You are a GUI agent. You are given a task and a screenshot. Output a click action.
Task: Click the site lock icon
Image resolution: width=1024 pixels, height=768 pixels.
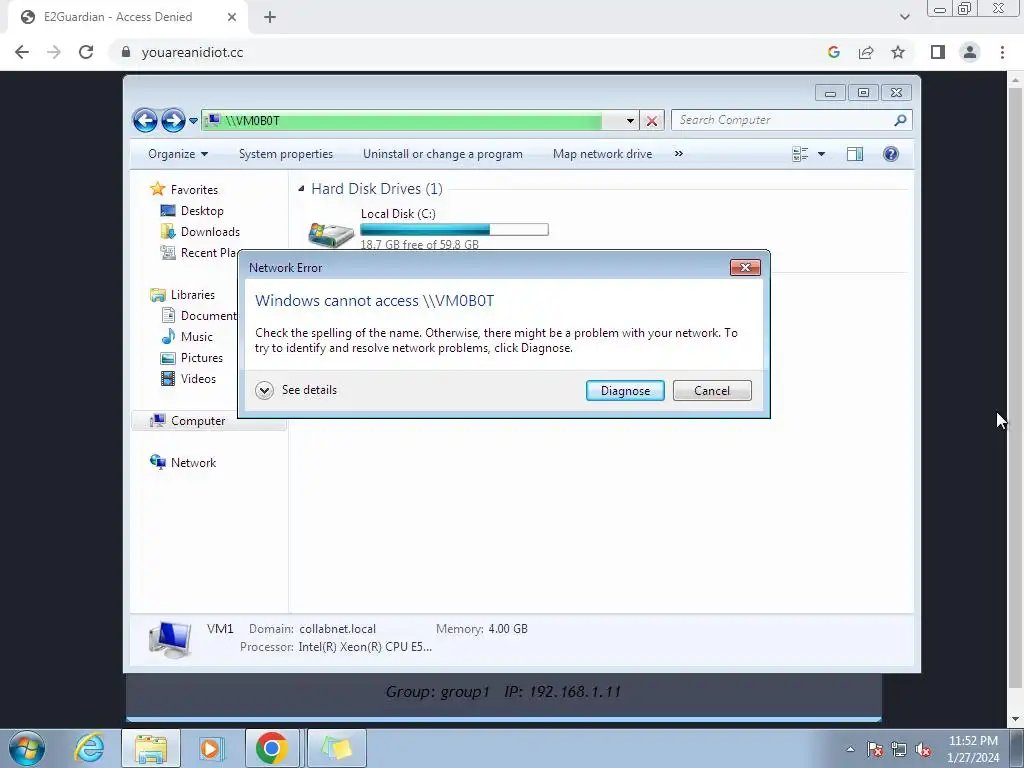[126, 52]
